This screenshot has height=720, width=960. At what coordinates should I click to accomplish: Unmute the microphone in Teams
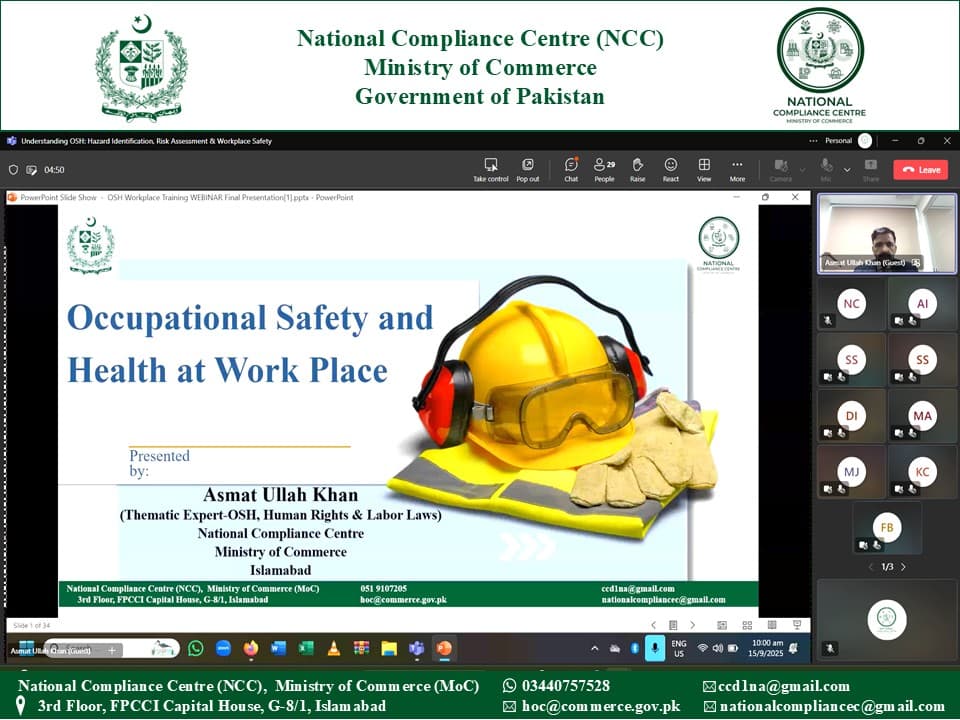click(826, 168)
